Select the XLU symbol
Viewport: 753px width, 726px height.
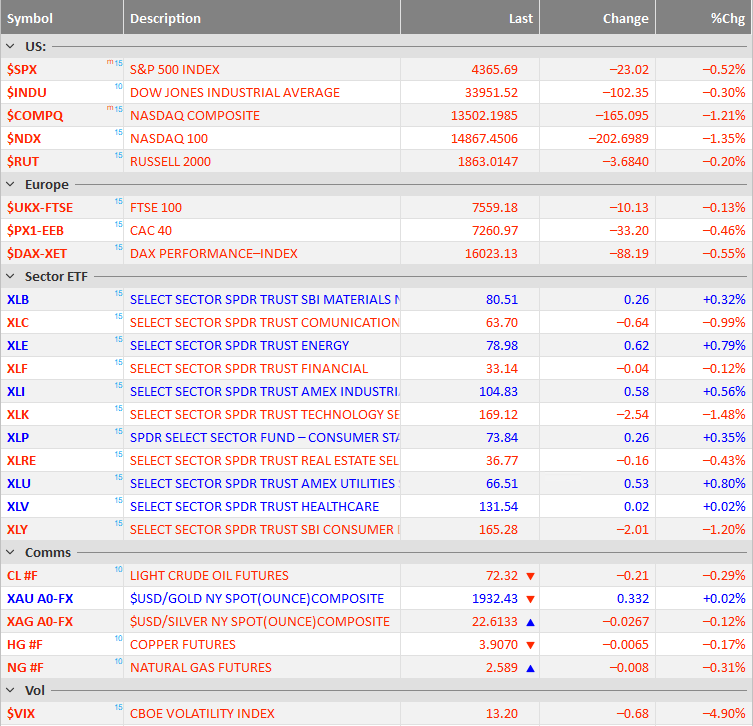pyautogui.click(x=19, y=484)
